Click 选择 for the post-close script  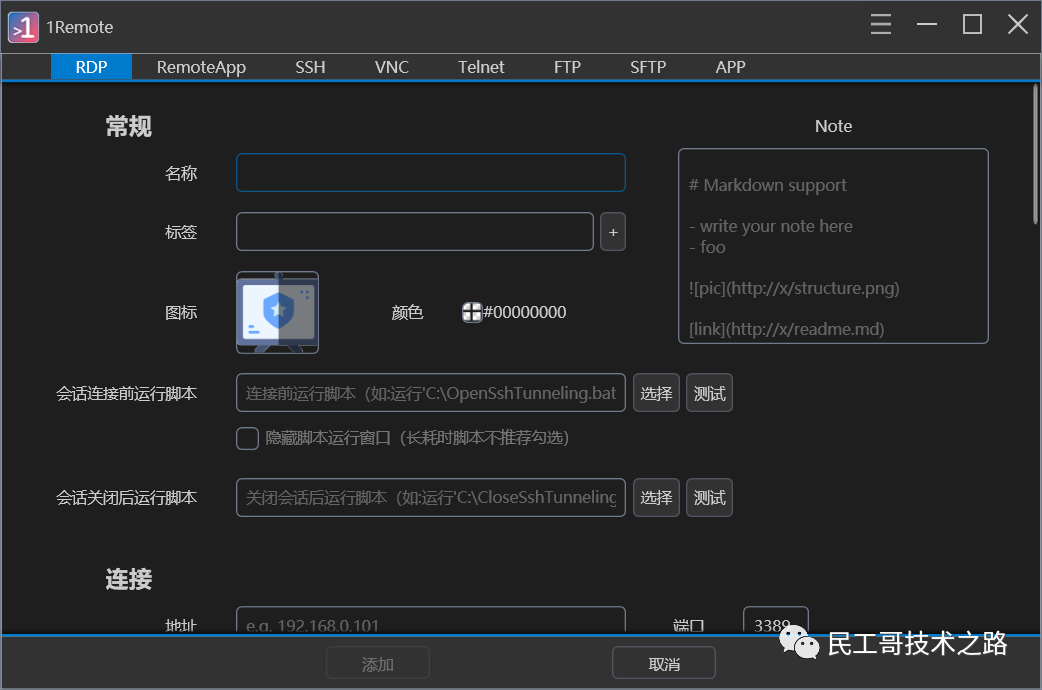tap(656, 497)
